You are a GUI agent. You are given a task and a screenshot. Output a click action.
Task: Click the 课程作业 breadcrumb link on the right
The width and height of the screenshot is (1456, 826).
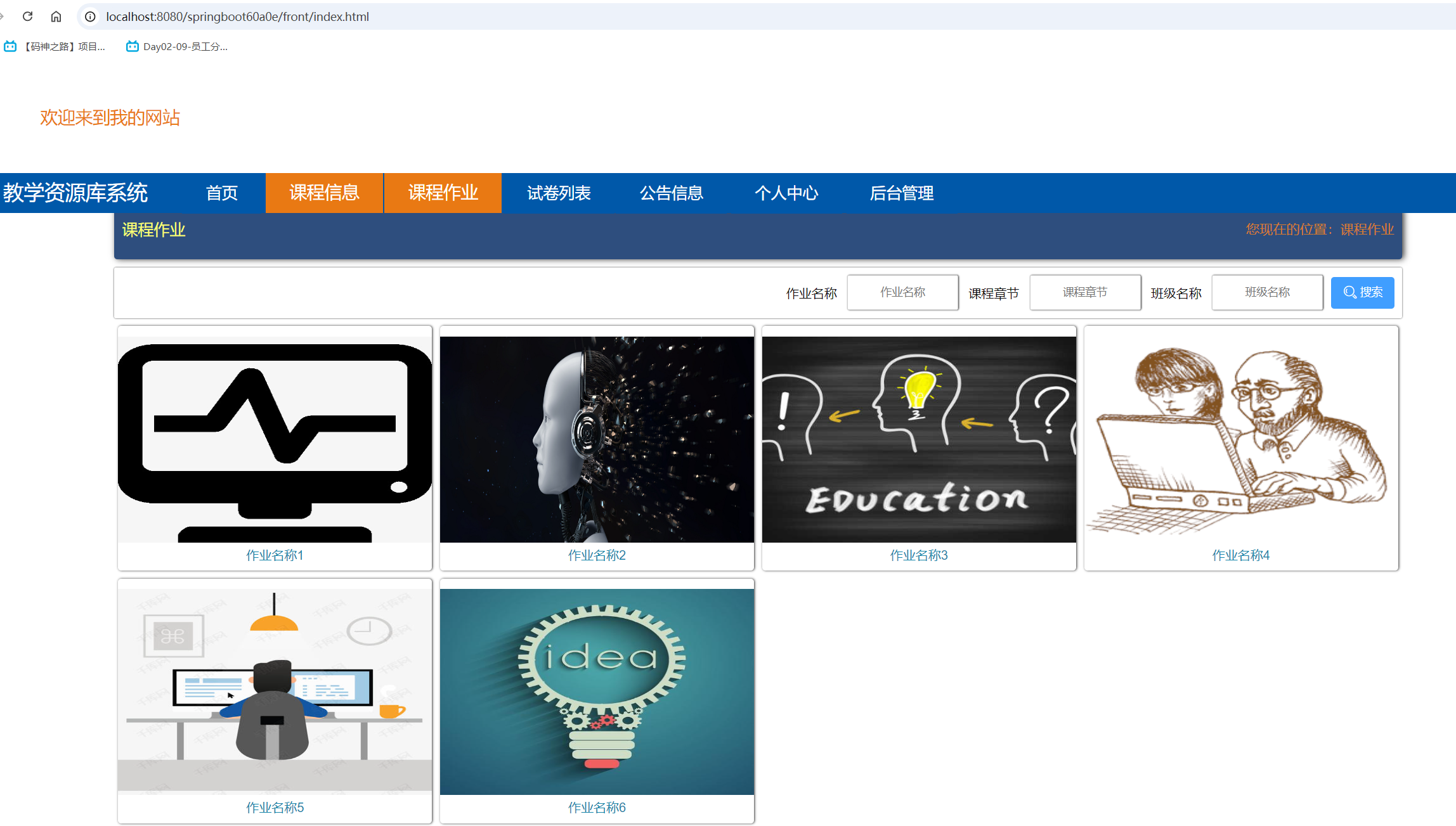[1367, 229]
